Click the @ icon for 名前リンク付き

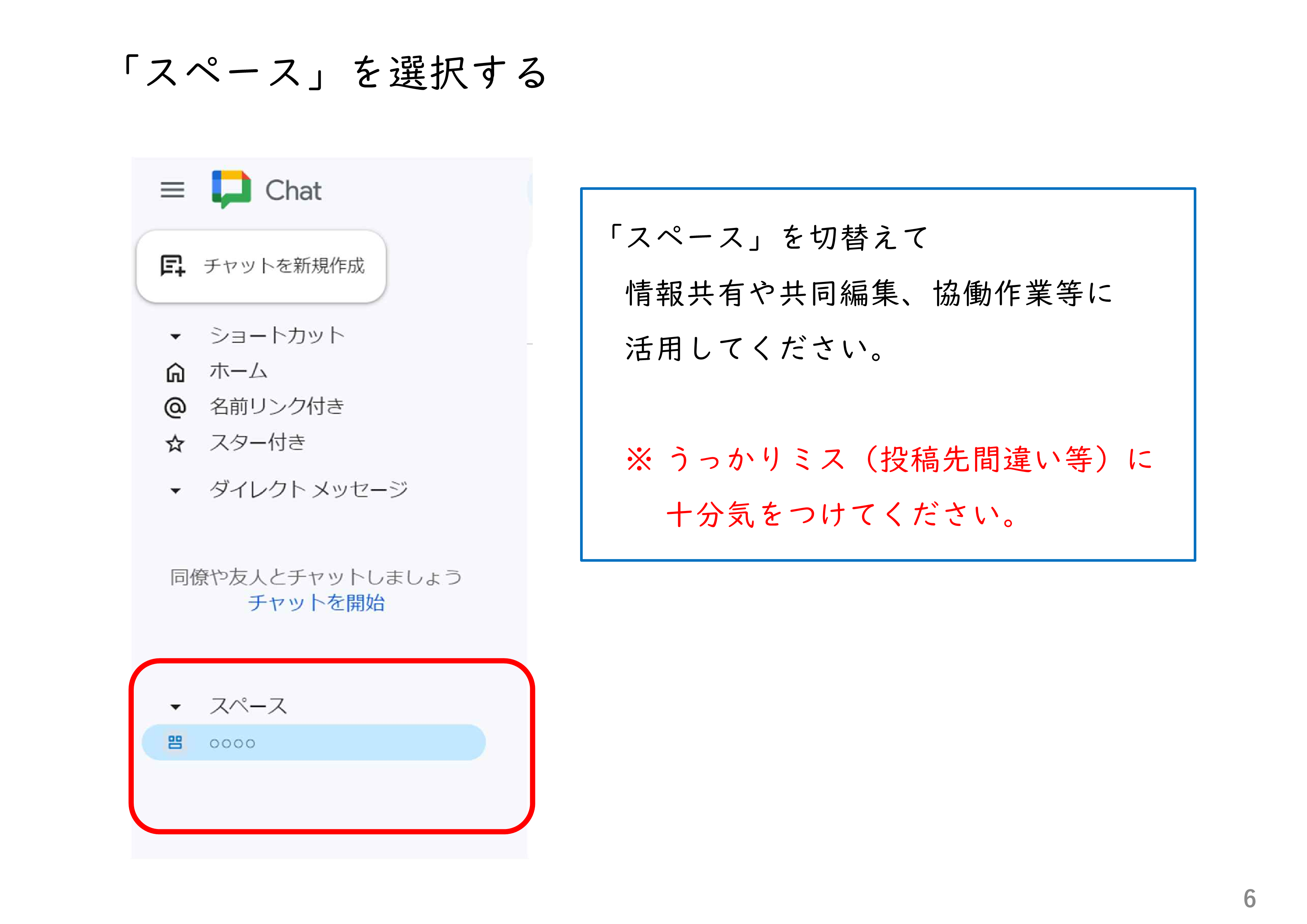pyautogui.click(x=175, y=407)
